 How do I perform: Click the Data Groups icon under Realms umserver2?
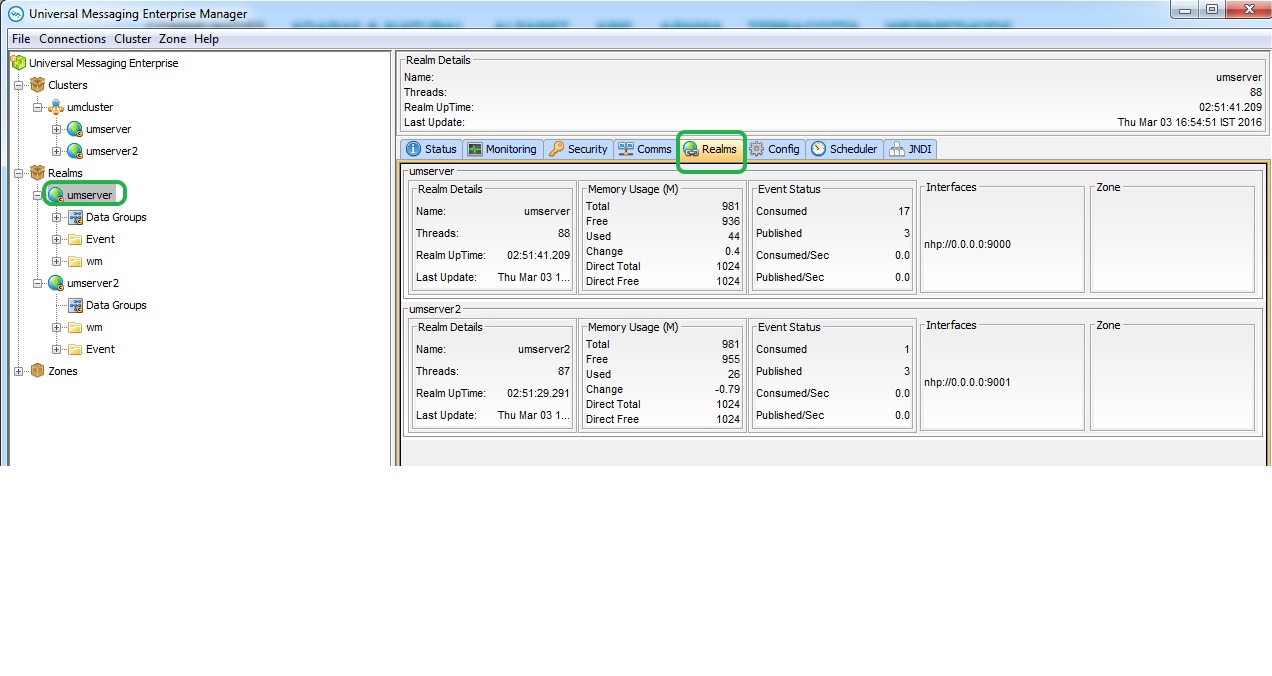[x=75, y=305]
